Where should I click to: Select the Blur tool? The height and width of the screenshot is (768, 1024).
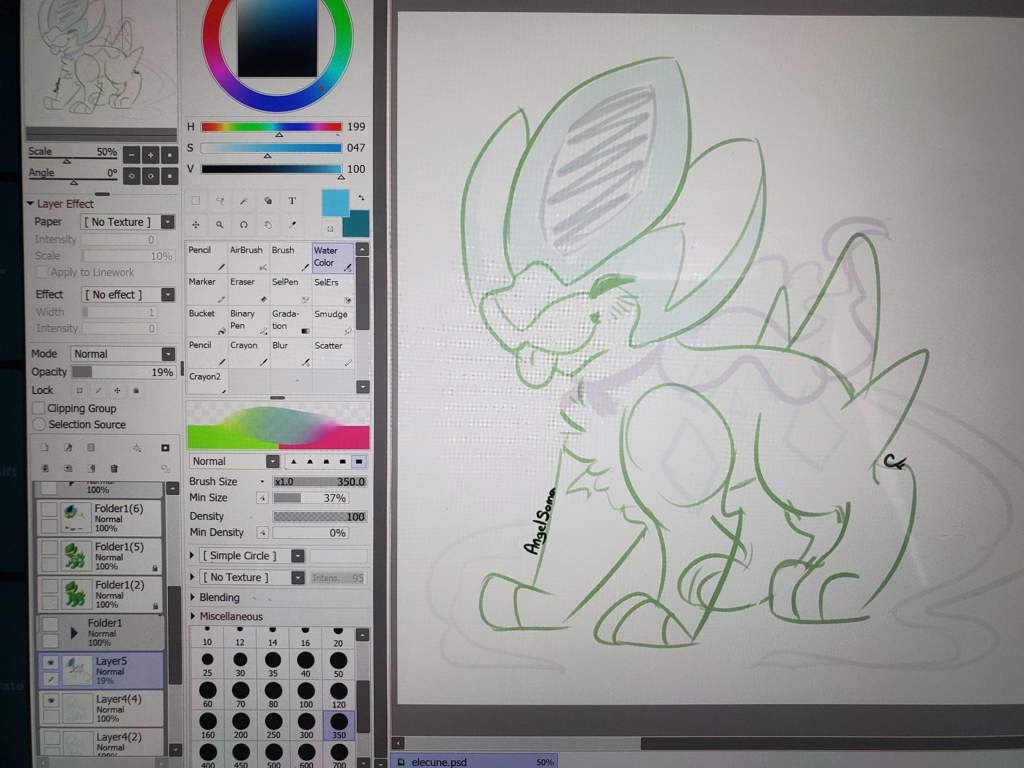tap(290, 353)
